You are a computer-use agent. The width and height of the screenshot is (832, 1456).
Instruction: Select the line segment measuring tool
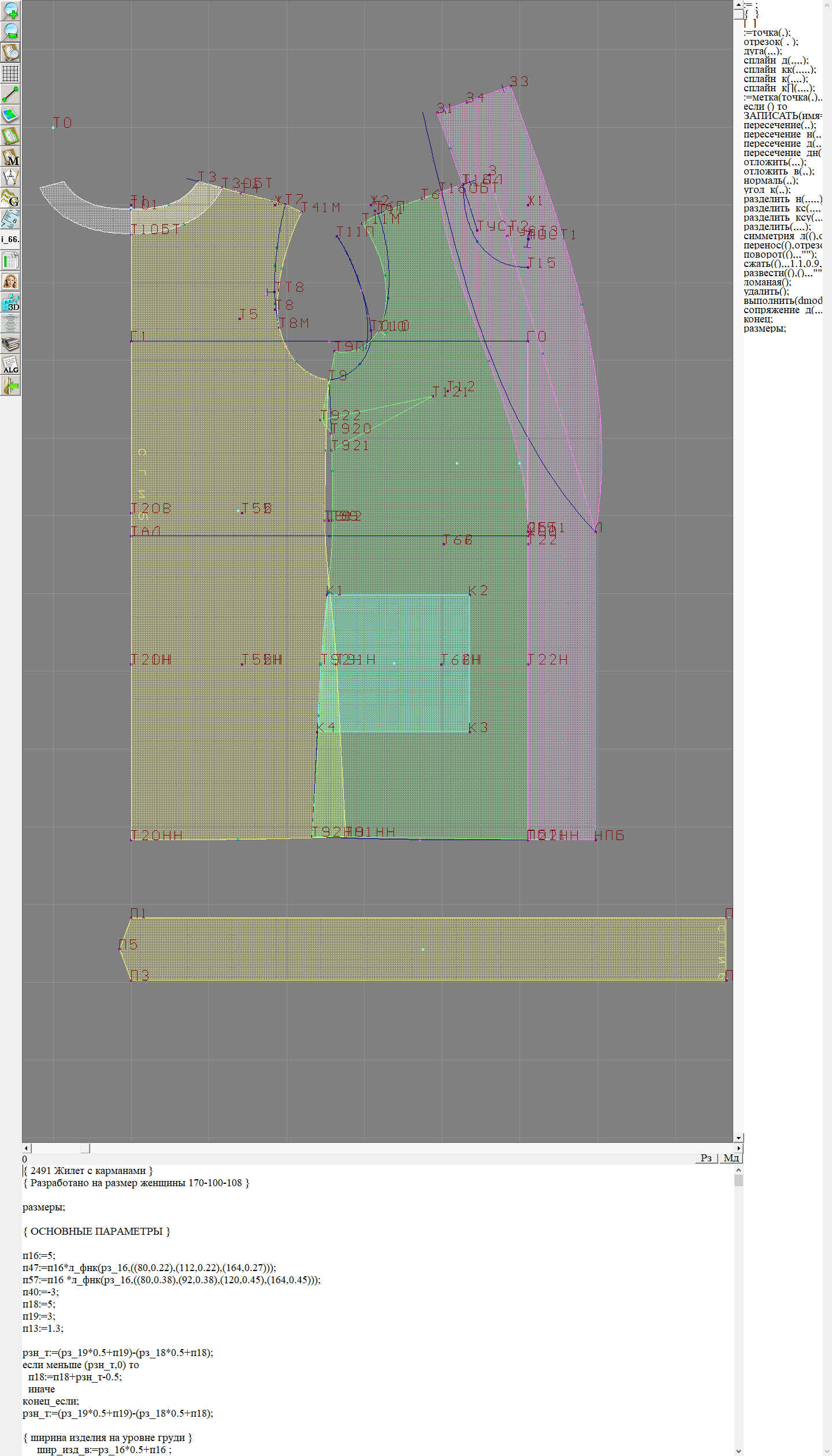[x=10, y=94]
